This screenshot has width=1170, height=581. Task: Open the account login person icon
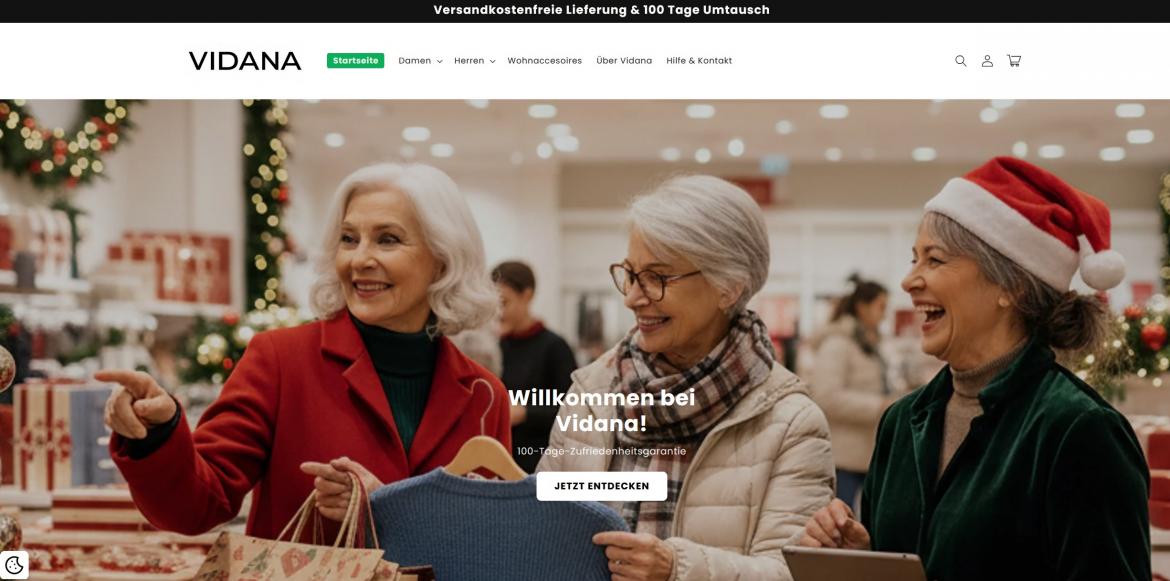coord(986,61)
